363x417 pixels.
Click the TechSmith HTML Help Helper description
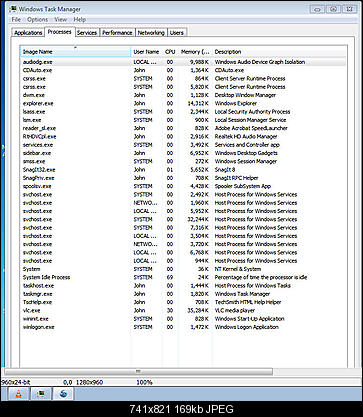click(248, 302)
